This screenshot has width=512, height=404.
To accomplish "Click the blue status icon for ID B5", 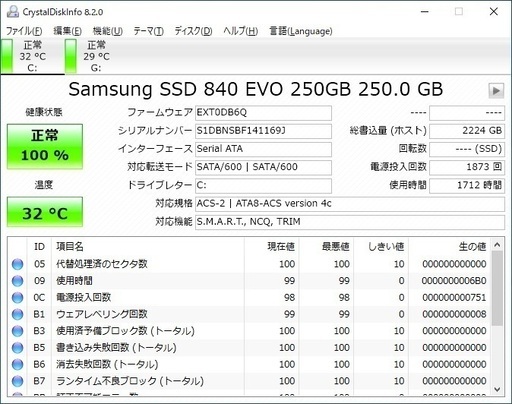I will [17, 347].
